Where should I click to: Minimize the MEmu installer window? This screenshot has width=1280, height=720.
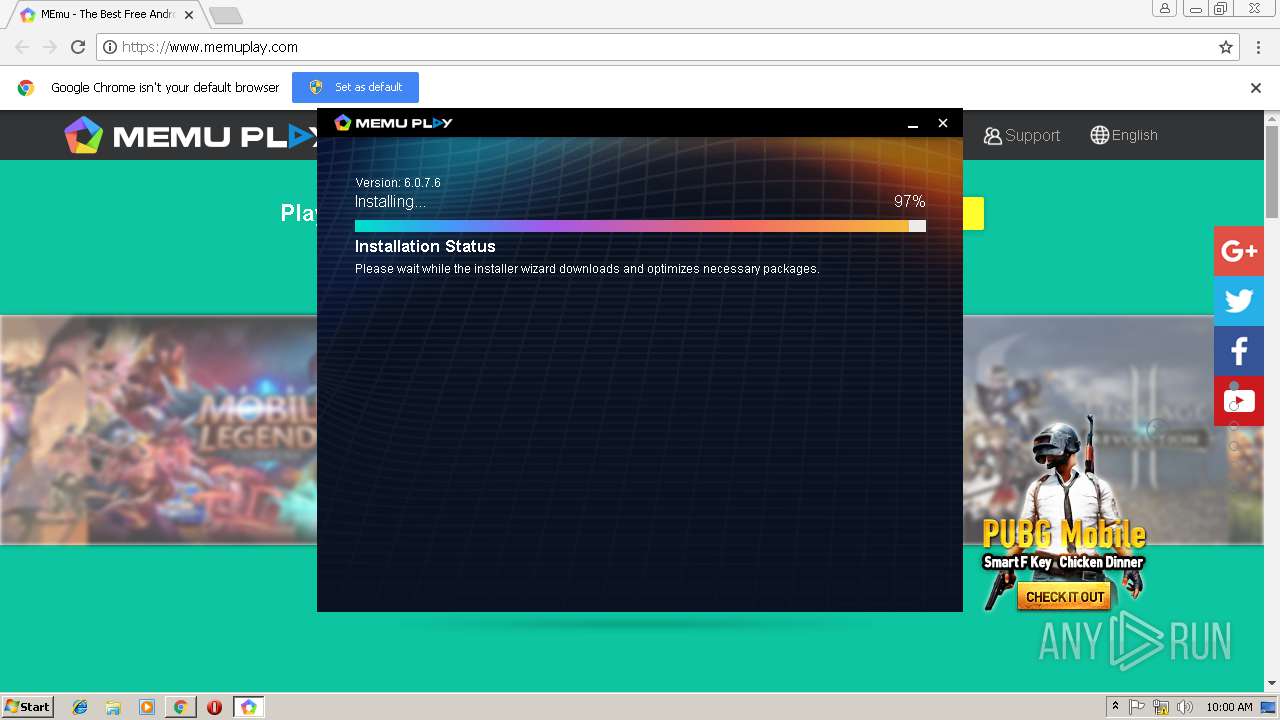[912, 123]
